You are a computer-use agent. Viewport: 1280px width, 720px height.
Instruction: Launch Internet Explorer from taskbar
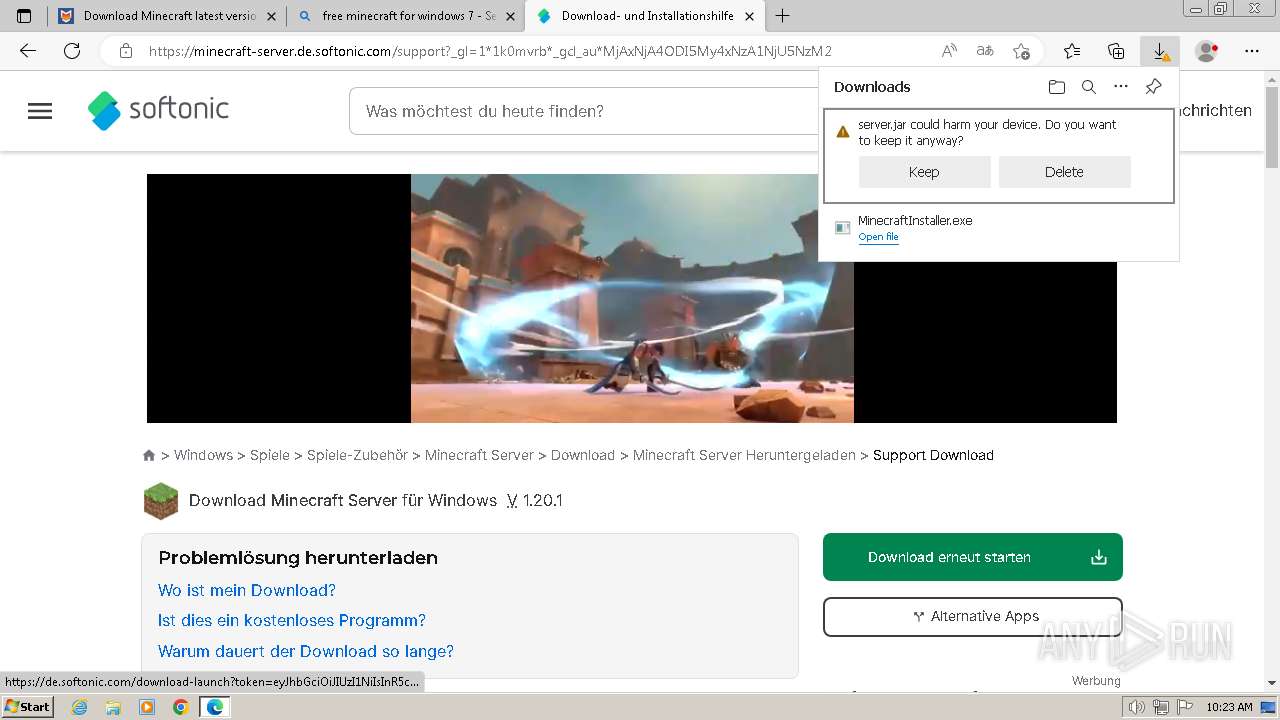pos(80,707)
